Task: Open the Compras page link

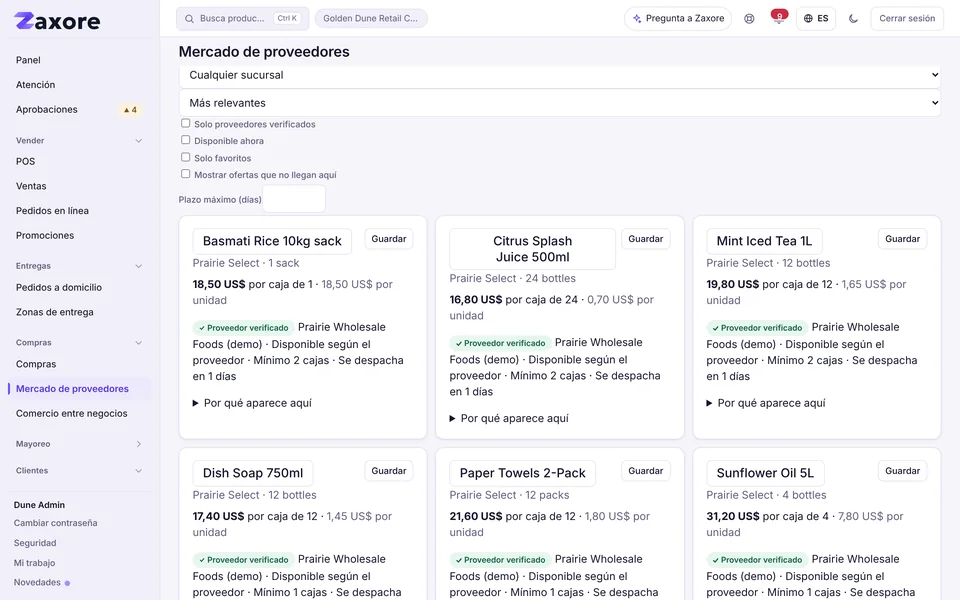Action: tap(36, 364)
